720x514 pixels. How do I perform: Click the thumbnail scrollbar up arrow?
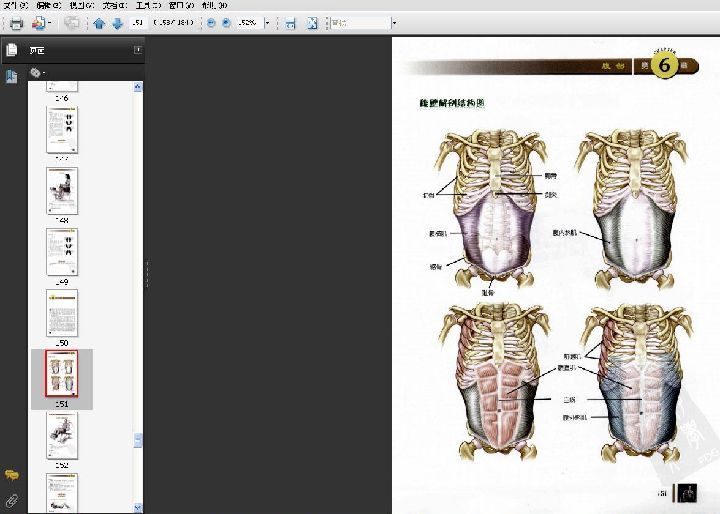138,86
